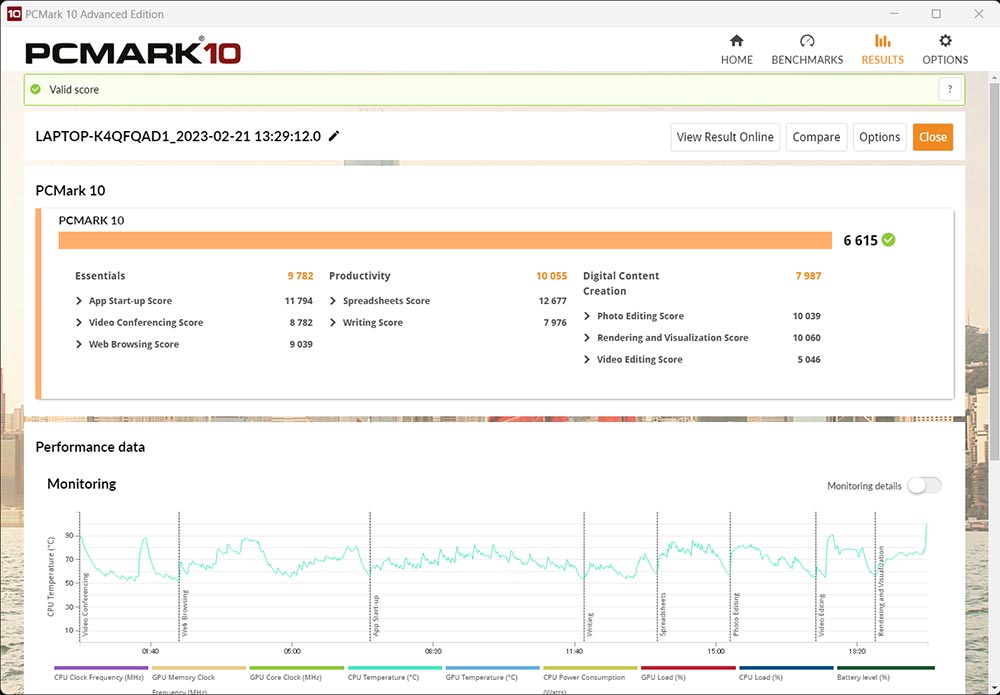The width and height of the screenshot is (1000, 695).
Task: Click the pencil icon to rename result
Action: (x=334, y=136)
